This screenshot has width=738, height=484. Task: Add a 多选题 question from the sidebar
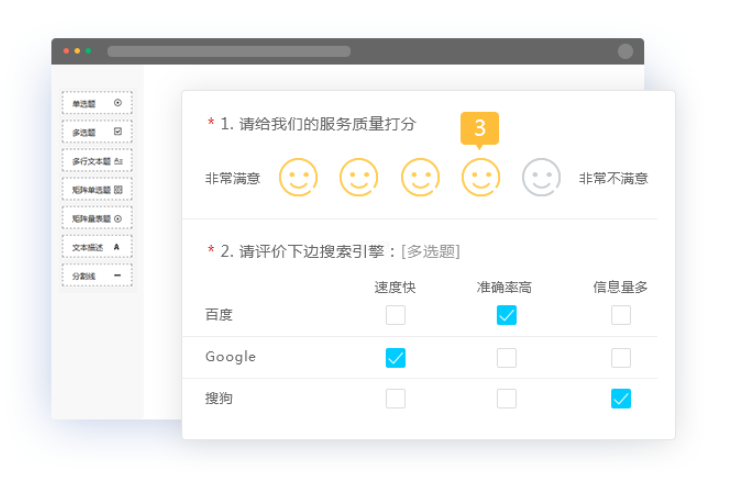click(x=97, y=132)
